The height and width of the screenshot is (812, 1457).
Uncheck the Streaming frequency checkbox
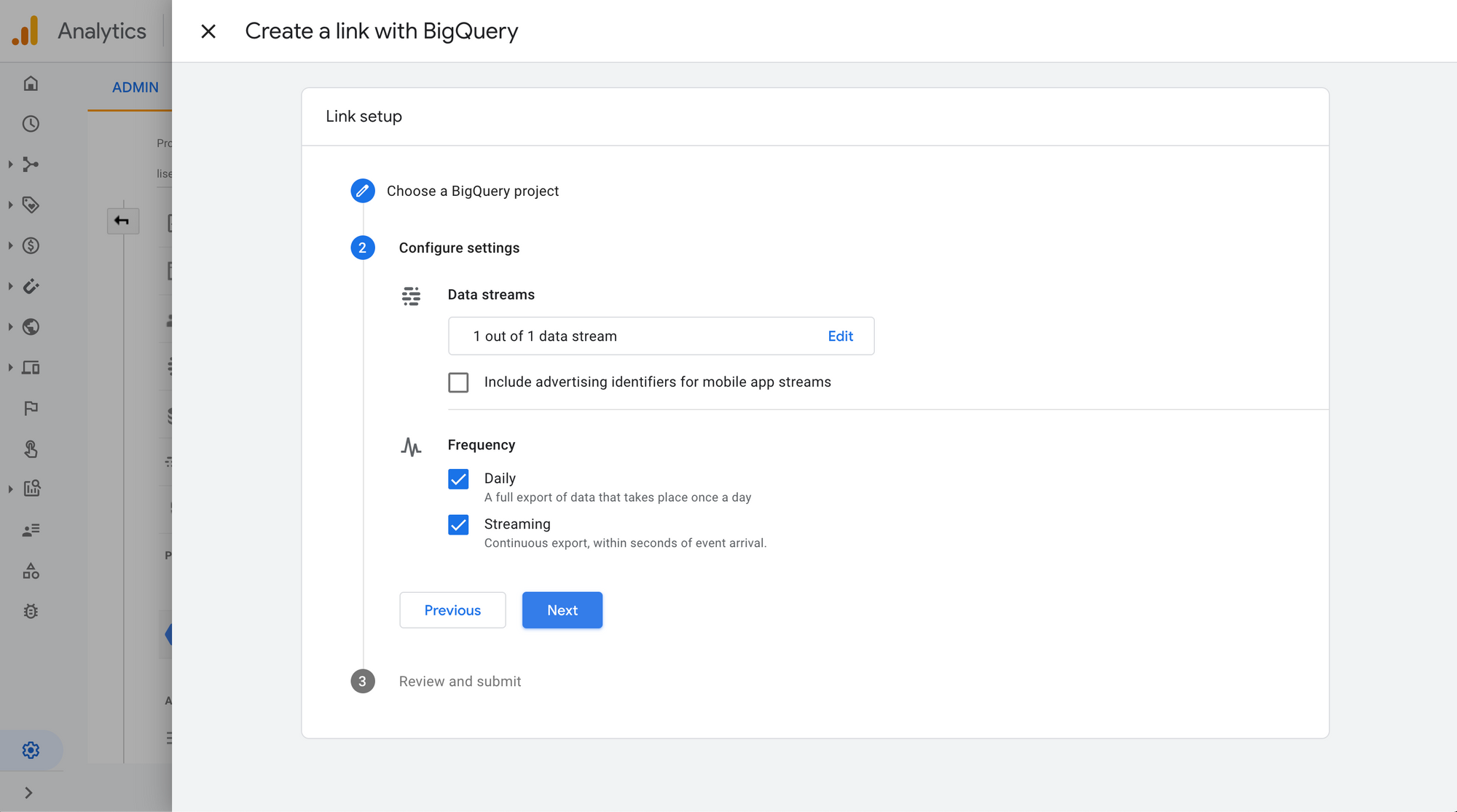click(x=458, y=525)
